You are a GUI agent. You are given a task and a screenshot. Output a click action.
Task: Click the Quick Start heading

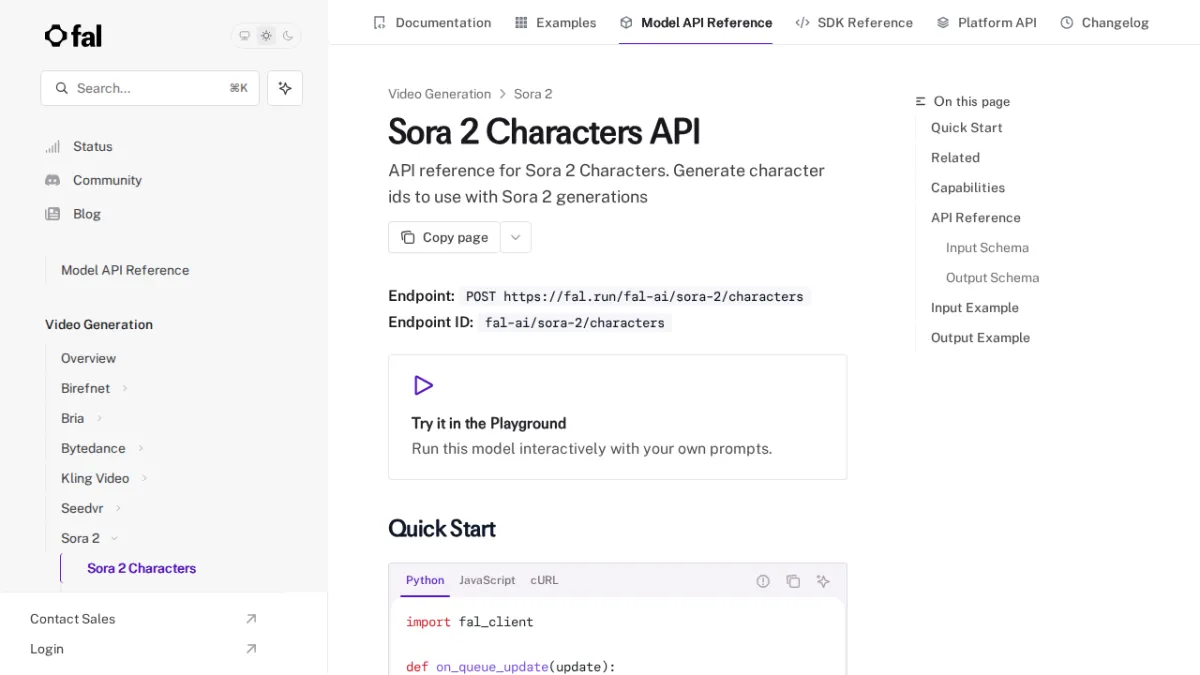coord(442,528)
